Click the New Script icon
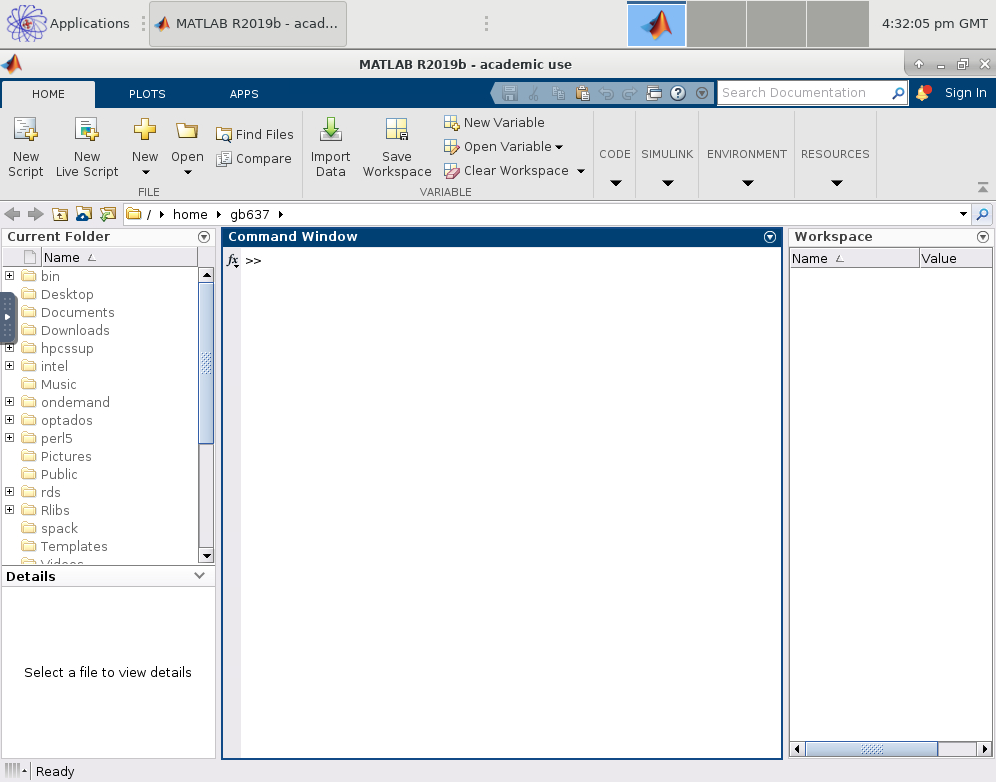 (25, 130)
